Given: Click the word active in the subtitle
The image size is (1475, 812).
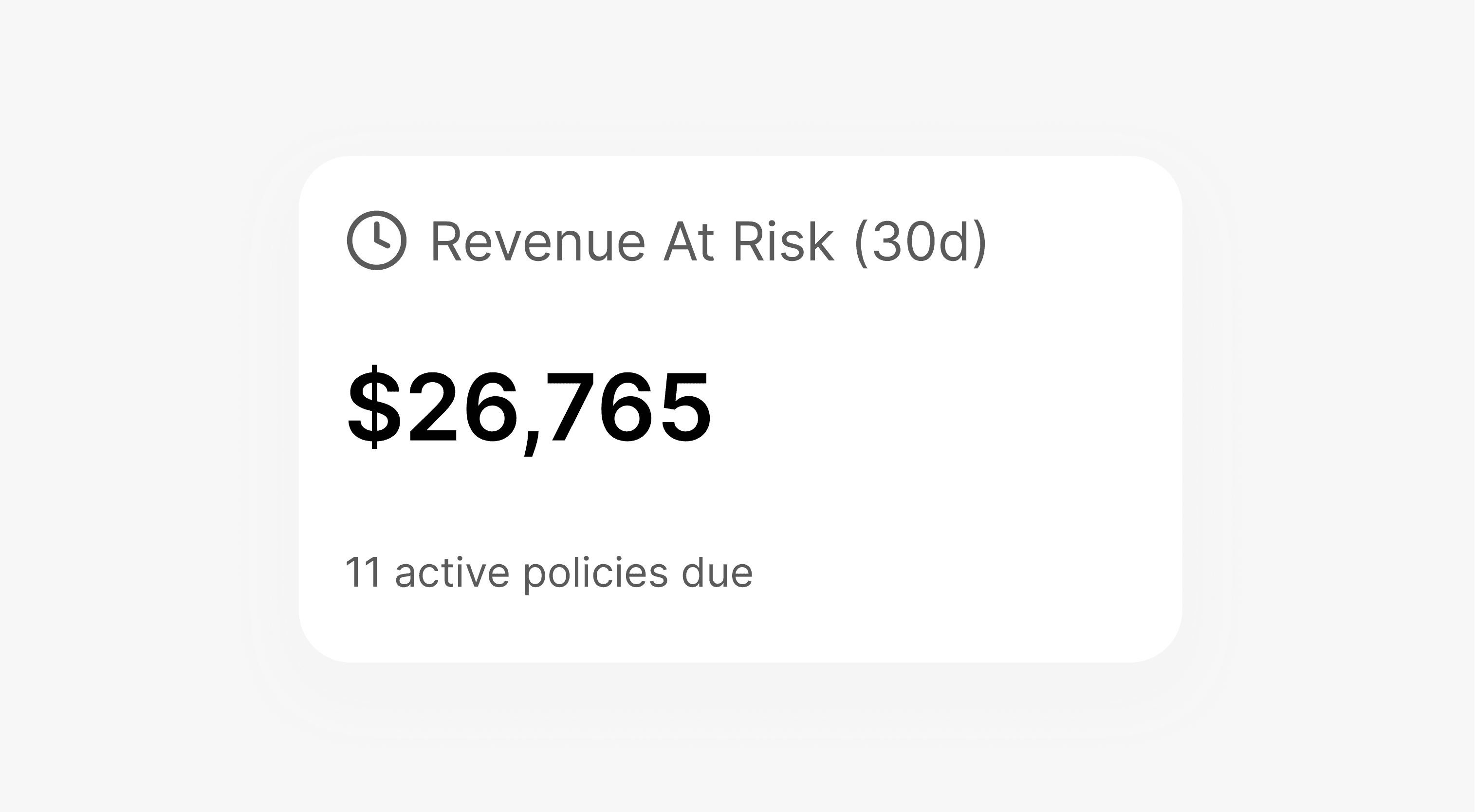Looking at the screenshot, I should coord(452,572).
